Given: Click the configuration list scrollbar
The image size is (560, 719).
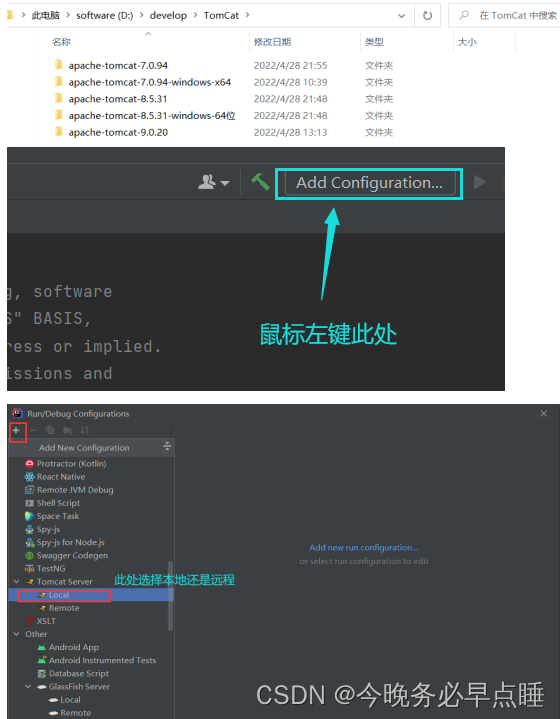Looking at the screenshot, I should coord(171,595).
